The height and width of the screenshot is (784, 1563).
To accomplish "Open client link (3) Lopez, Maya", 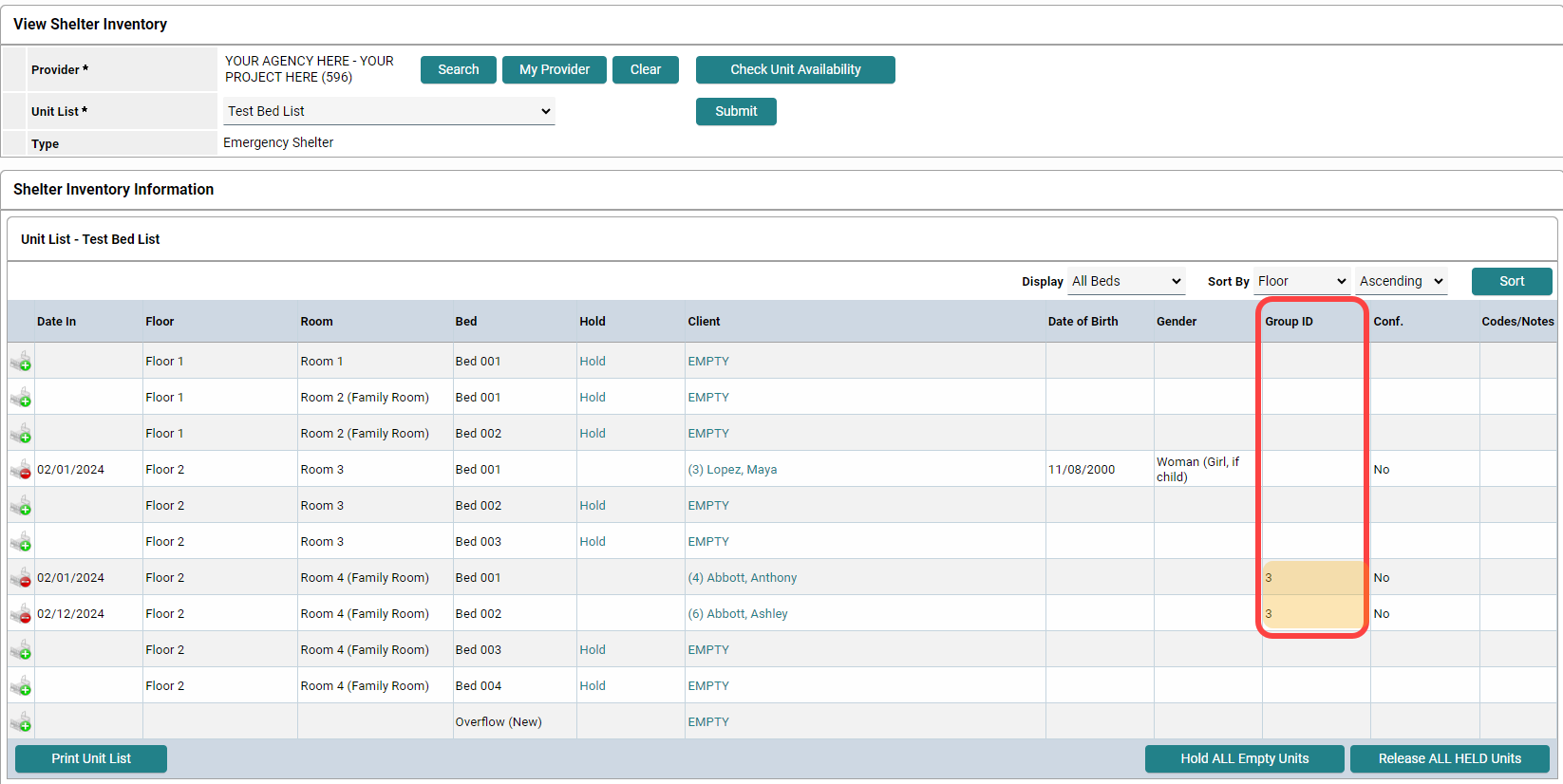I will tap(732, 470).
